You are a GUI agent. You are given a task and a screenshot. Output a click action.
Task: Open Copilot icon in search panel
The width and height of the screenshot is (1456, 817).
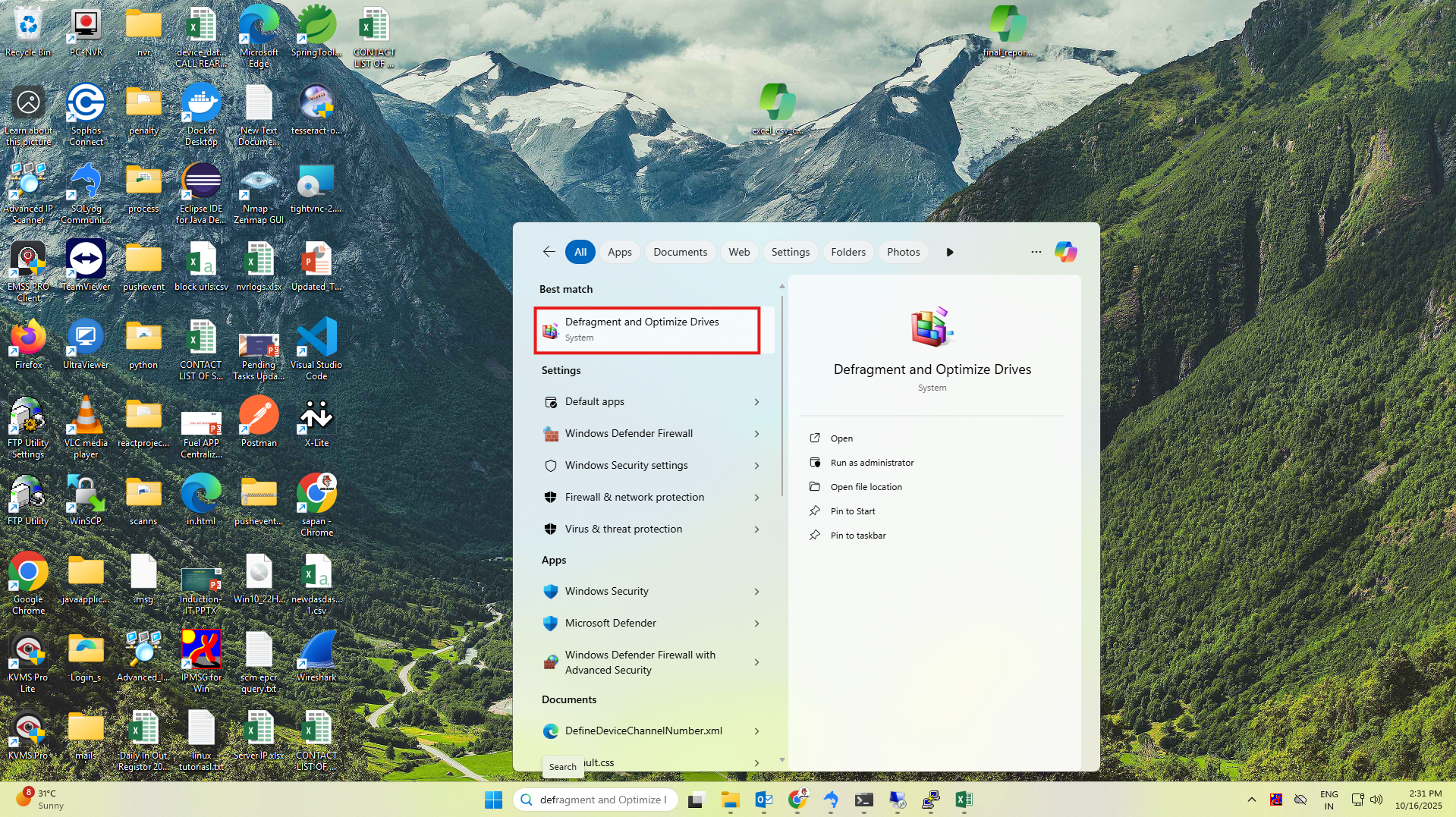[x=1065, y=252]
